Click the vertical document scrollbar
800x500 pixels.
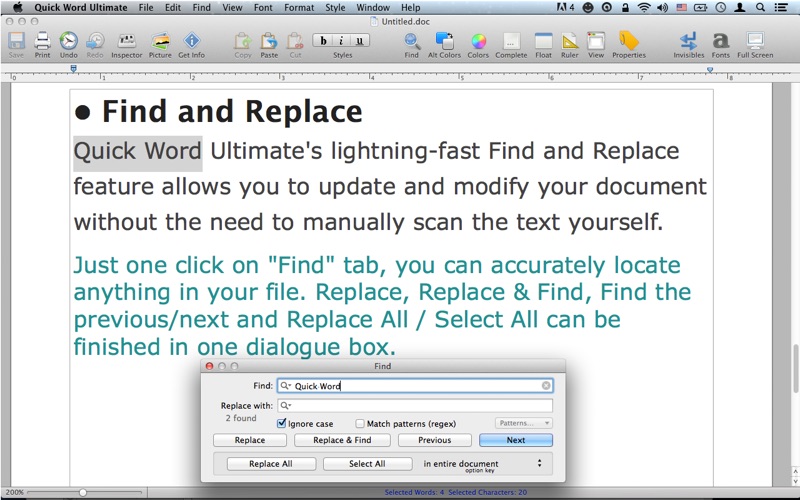[795, 368]
